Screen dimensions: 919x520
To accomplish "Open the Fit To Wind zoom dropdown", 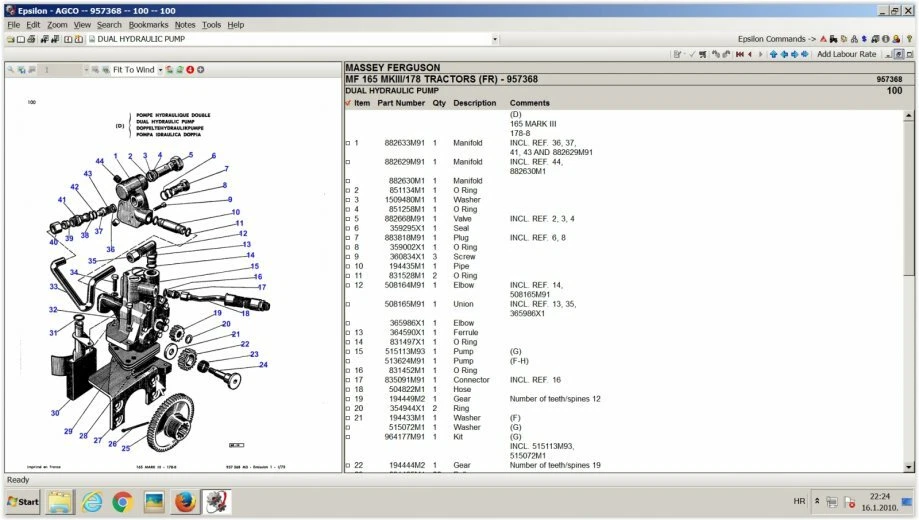I will tap(160, 70).
